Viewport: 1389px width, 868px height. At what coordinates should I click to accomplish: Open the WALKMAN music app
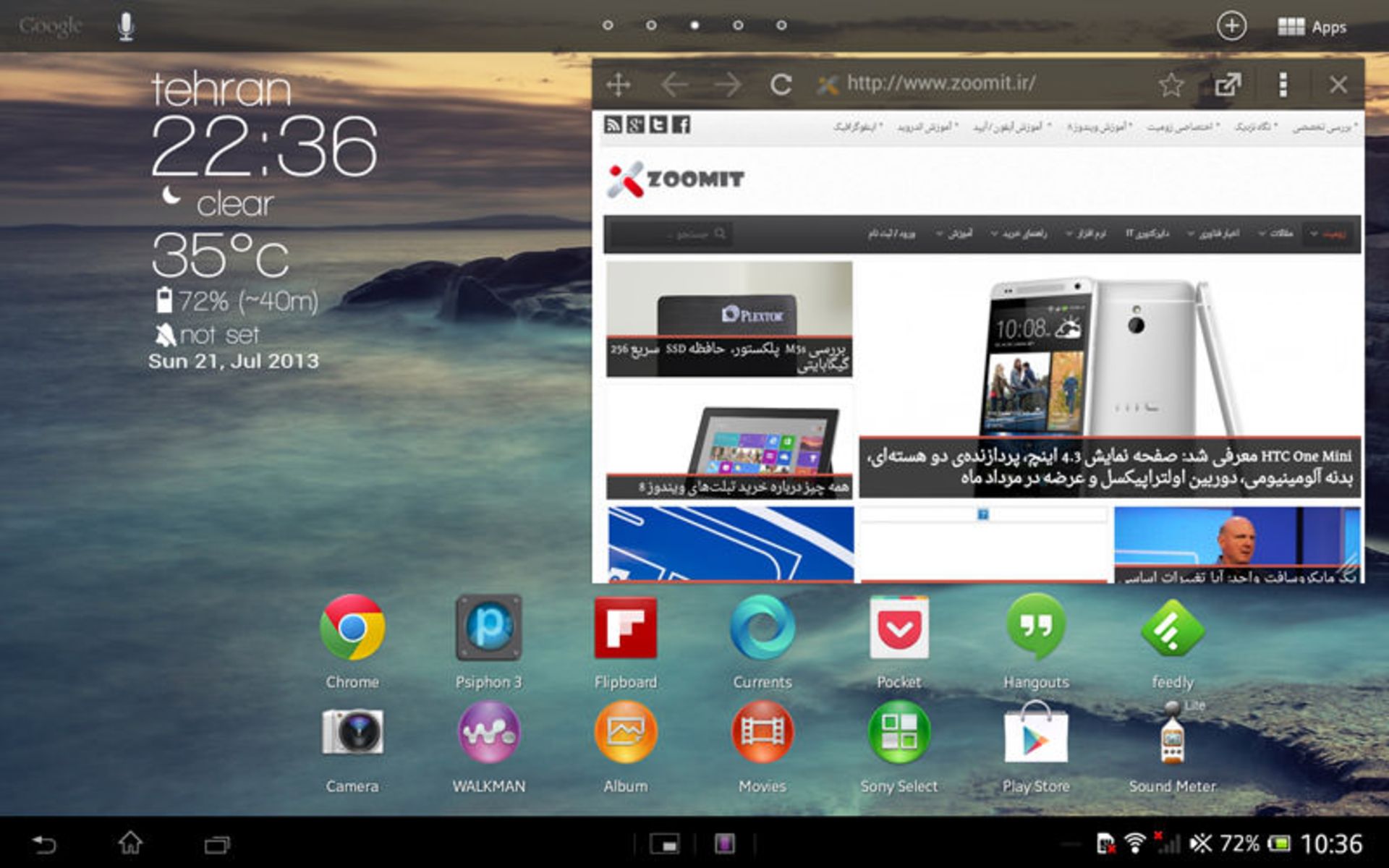tap(488, 732)
